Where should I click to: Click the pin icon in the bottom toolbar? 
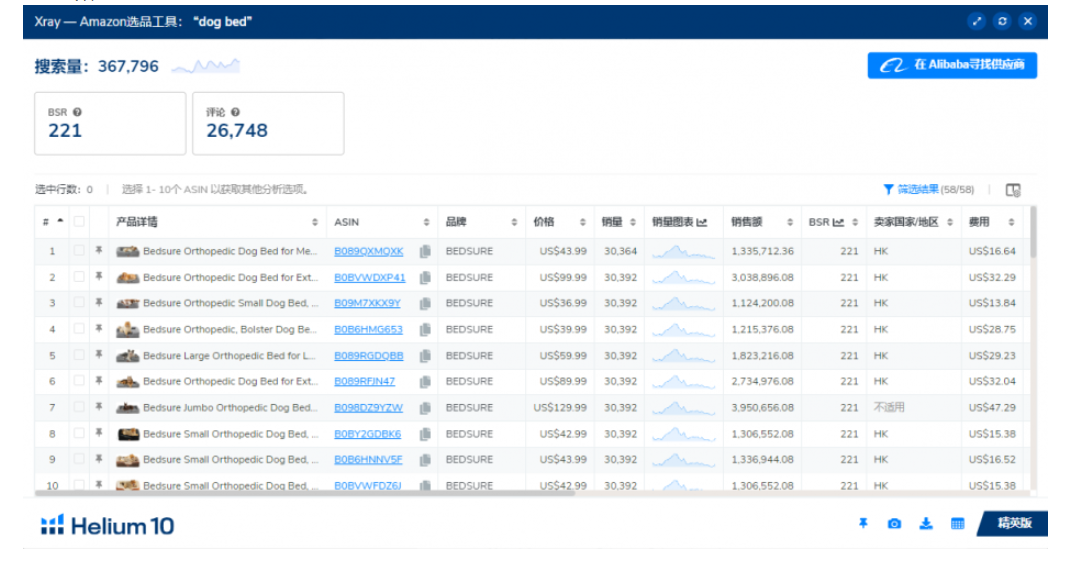pyautogui.click(x=863, y=524)
